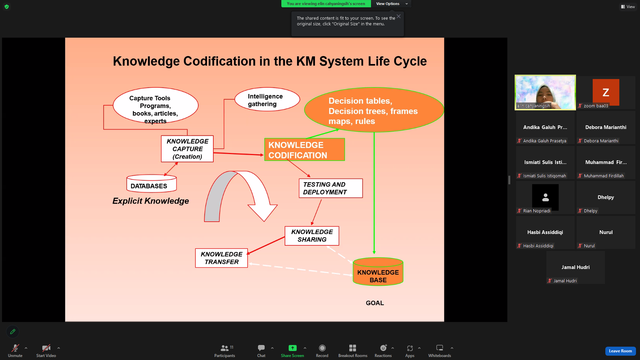
Task: Click the green encryption shield icon
Action: point(7,7)
